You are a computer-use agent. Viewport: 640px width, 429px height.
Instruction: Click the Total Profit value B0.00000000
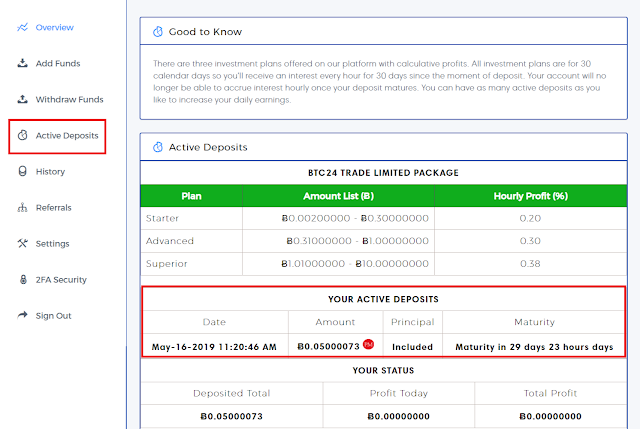point(550,416)
